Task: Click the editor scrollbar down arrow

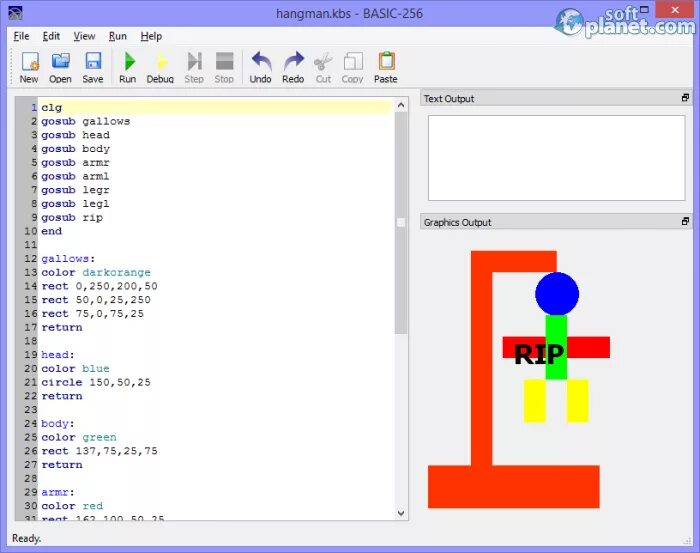Action: pyautogui.click(x=401, y=513)
